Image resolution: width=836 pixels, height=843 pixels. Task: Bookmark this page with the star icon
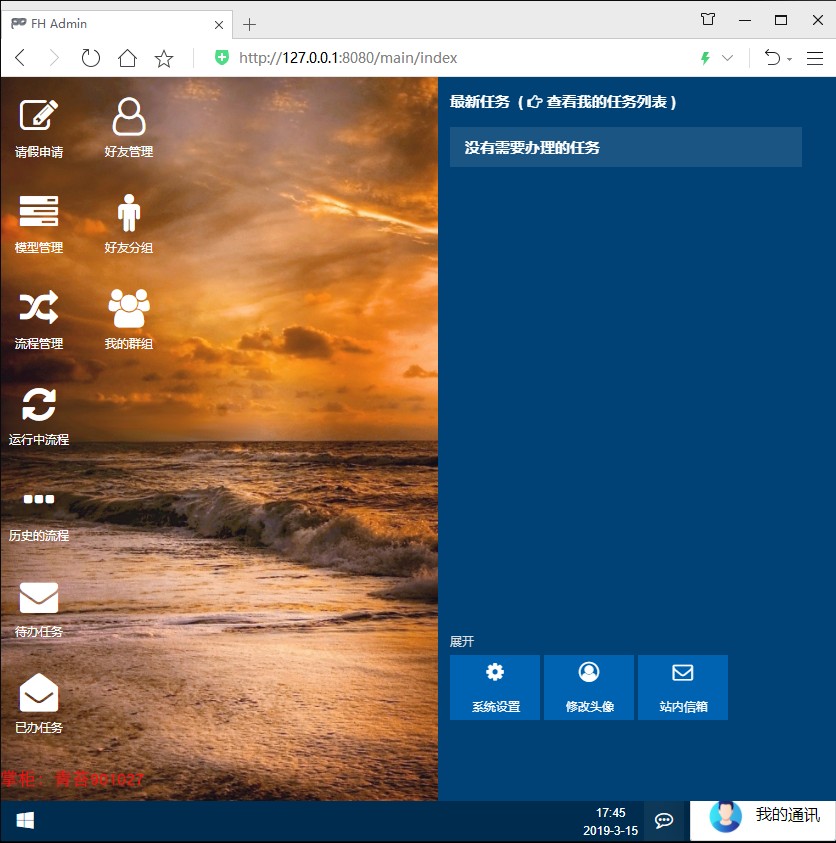[164, 58]
